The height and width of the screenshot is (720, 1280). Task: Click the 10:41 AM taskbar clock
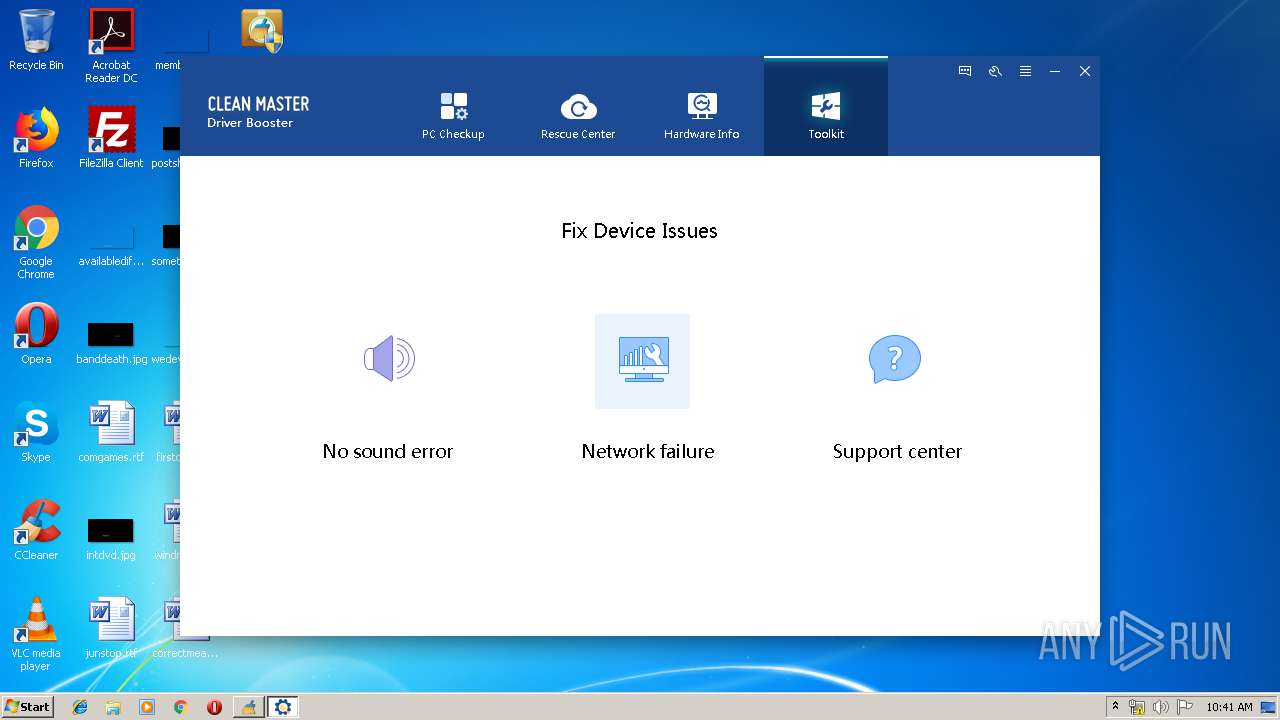click(1229, 707)
